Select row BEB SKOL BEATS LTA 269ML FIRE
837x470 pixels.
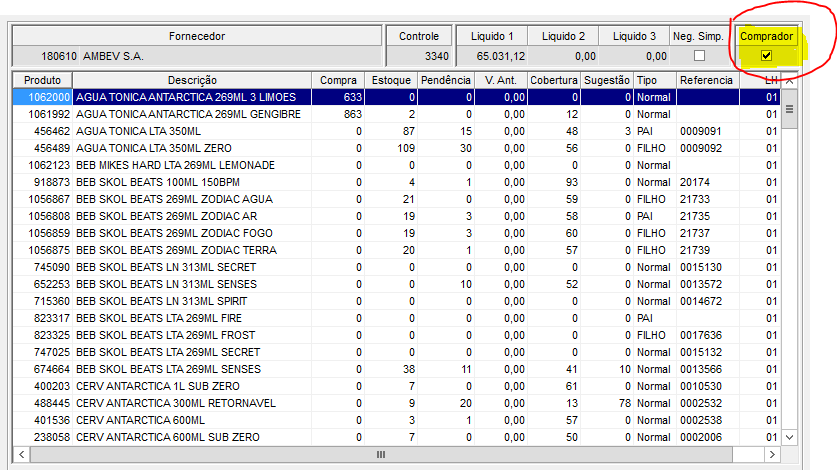coord(397,318)
